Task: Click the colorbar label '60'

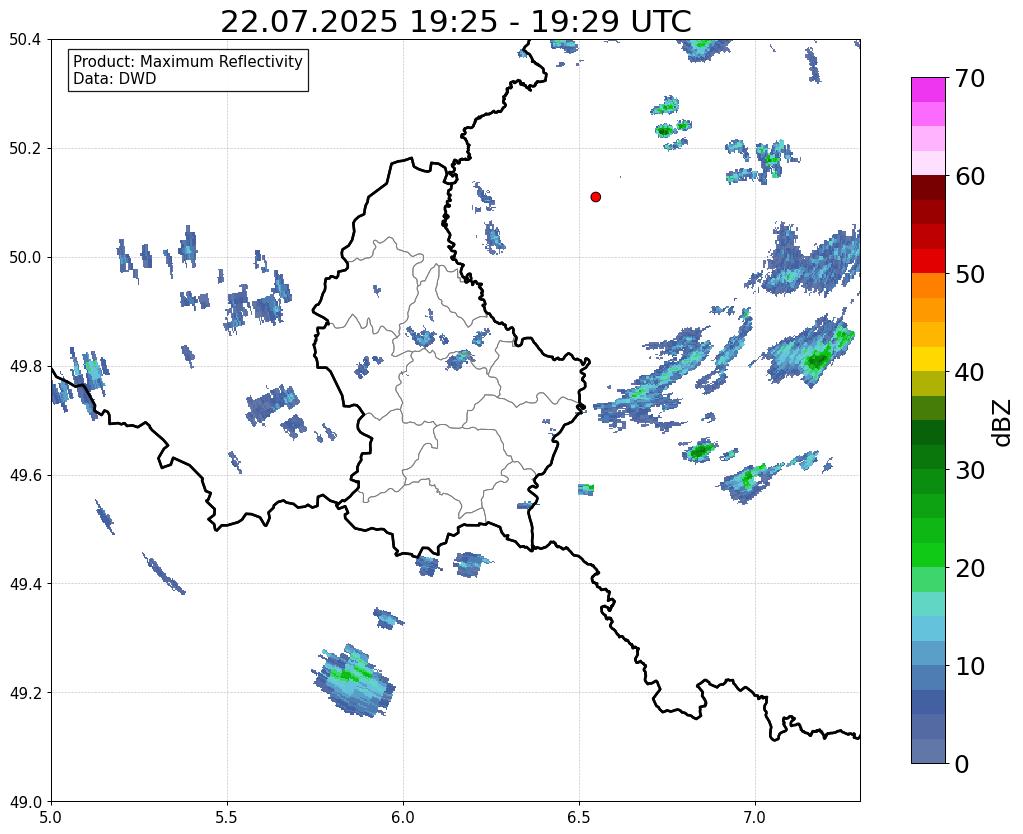Action: click(970, 176)
